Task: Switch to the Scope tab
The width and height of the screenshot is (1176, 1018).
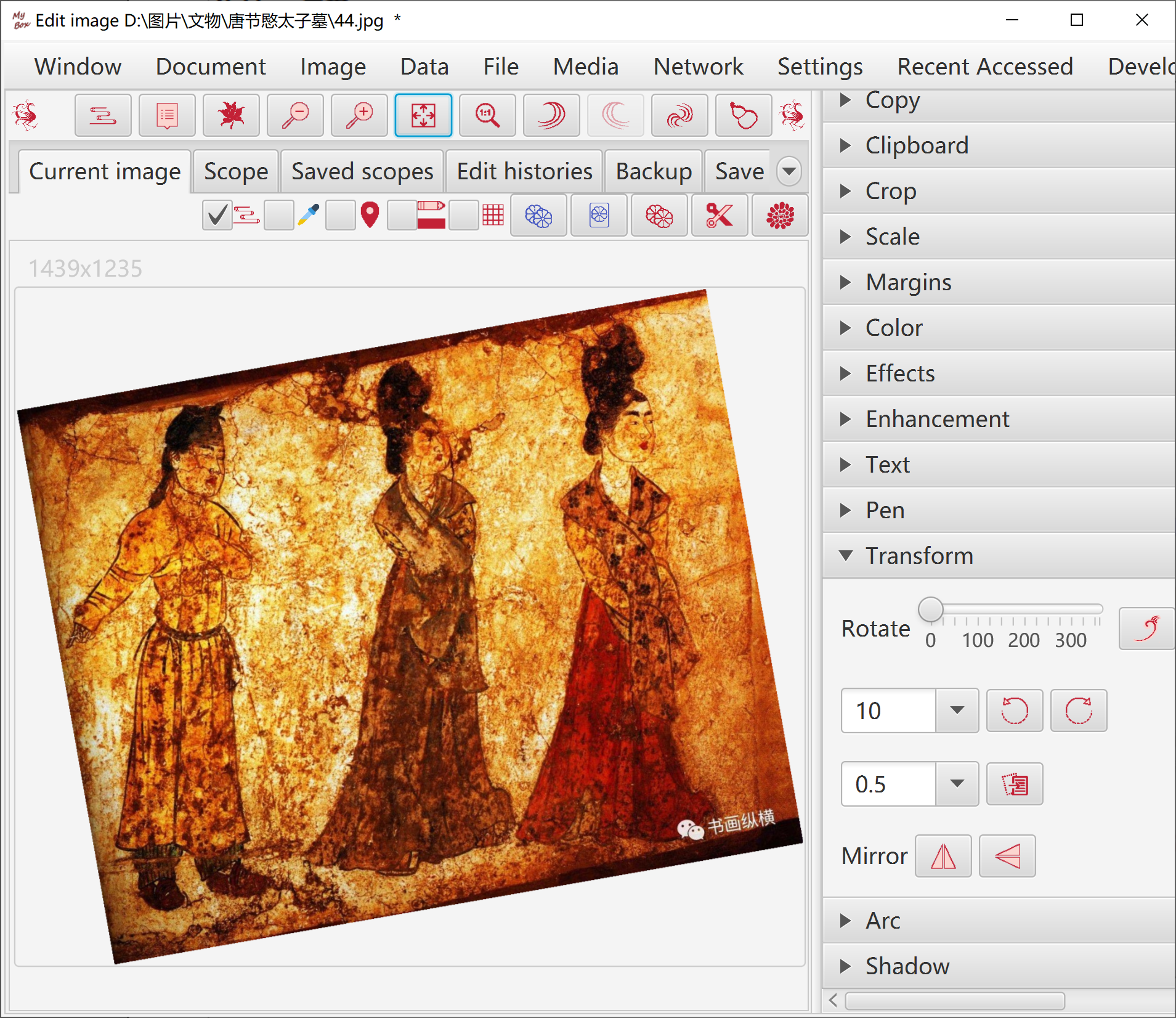Action: 236,171
